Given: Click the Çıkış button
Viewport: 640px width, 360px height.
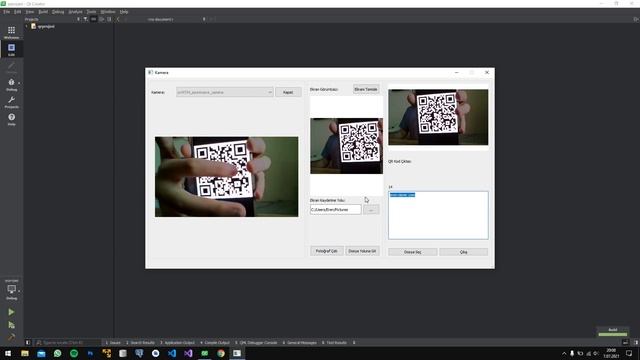Looking at the screenshot, I should [463, 252].
